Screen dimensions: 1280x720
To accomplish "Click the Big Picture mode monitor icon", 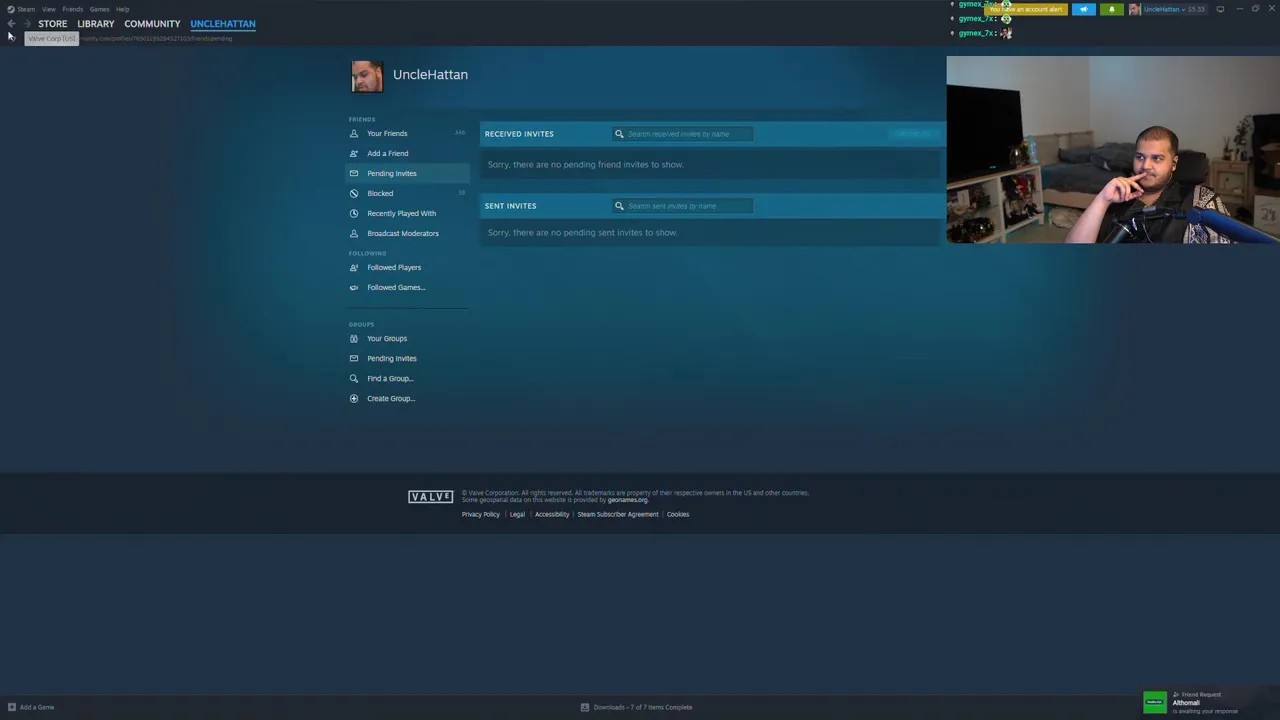I will (1220, 9).
